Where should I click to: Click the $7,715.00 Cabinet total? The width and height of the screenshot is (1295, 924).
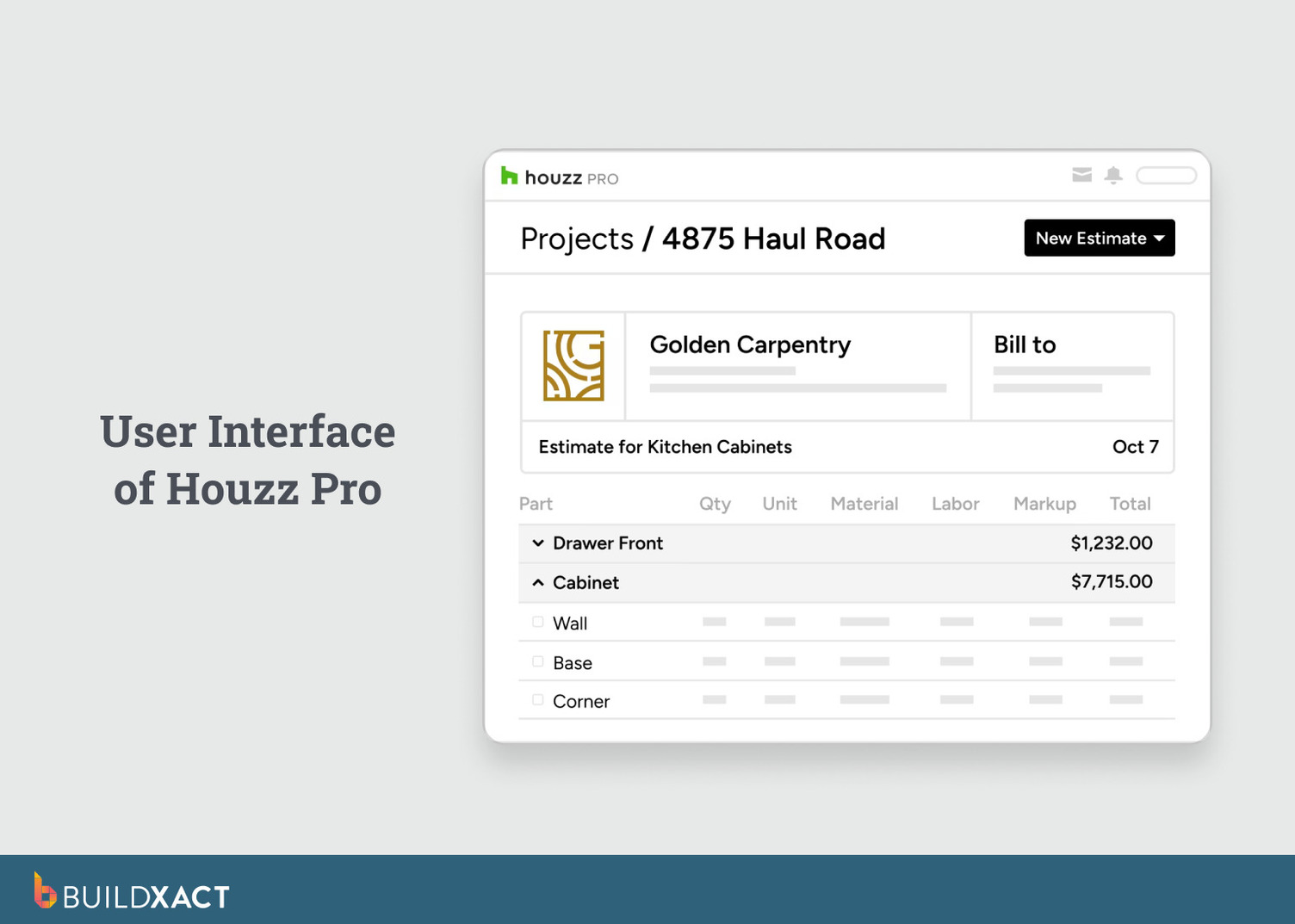coord(1112,581)
